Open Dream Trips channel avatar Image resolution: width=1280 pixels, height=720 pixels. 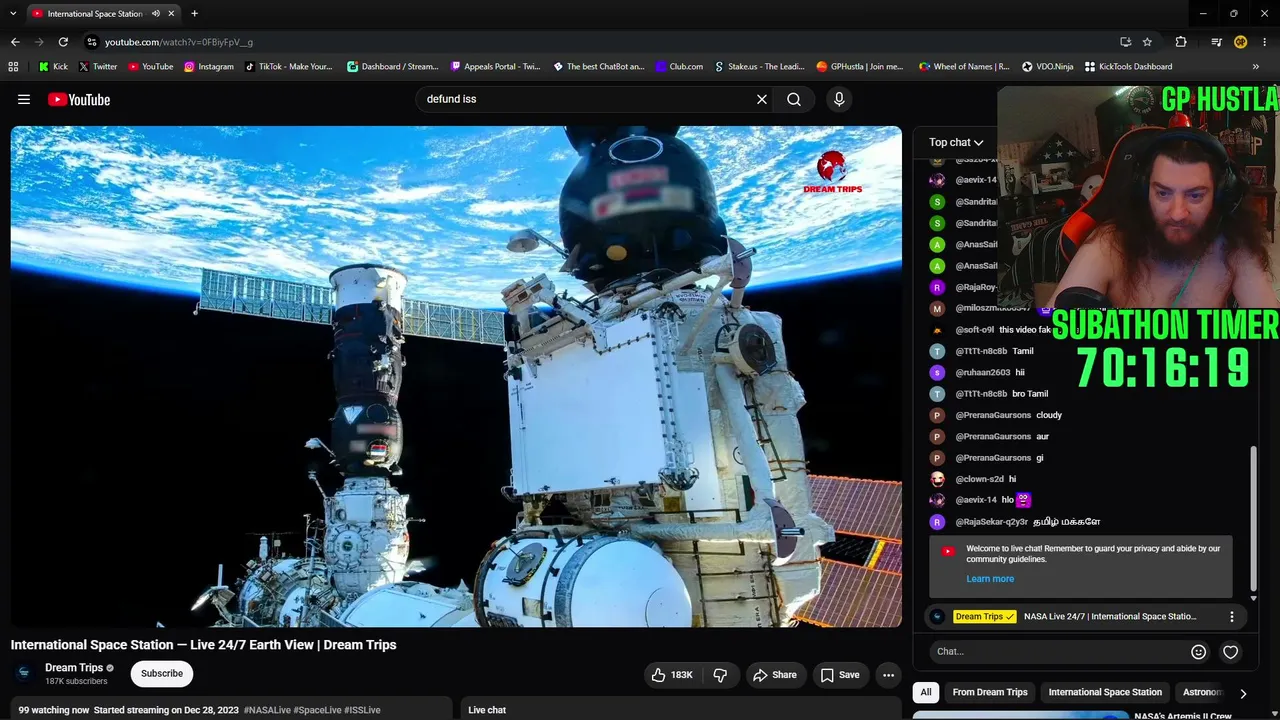[x=25, y=673]
